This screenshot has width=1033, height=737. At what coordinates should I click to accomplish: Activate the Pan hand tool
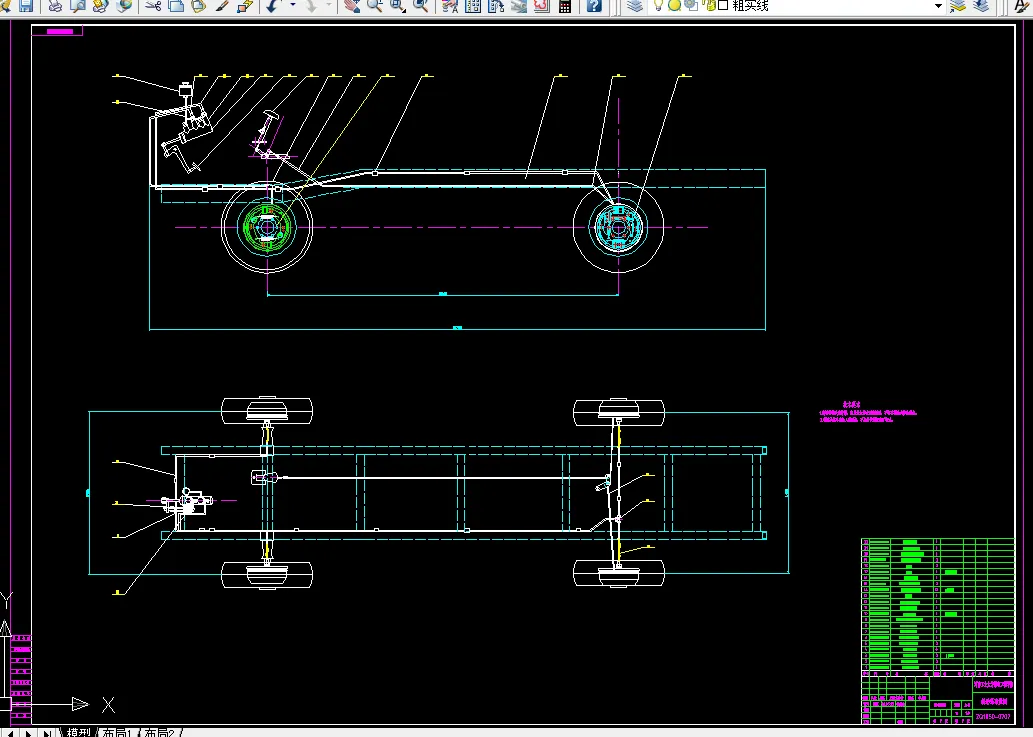click(x=352, y=6)
